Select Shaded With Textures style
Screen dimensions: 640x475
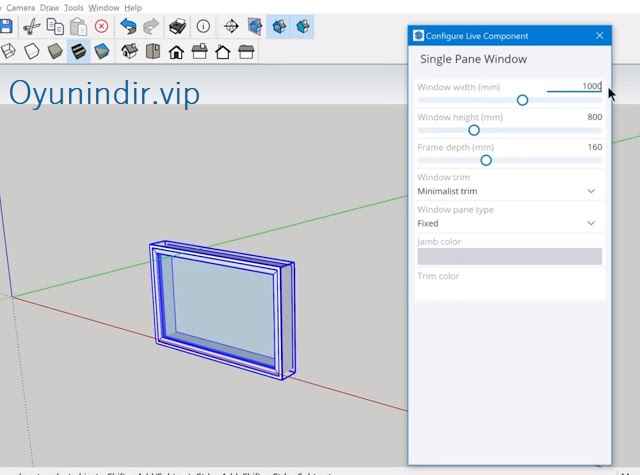tap(78, 51)
